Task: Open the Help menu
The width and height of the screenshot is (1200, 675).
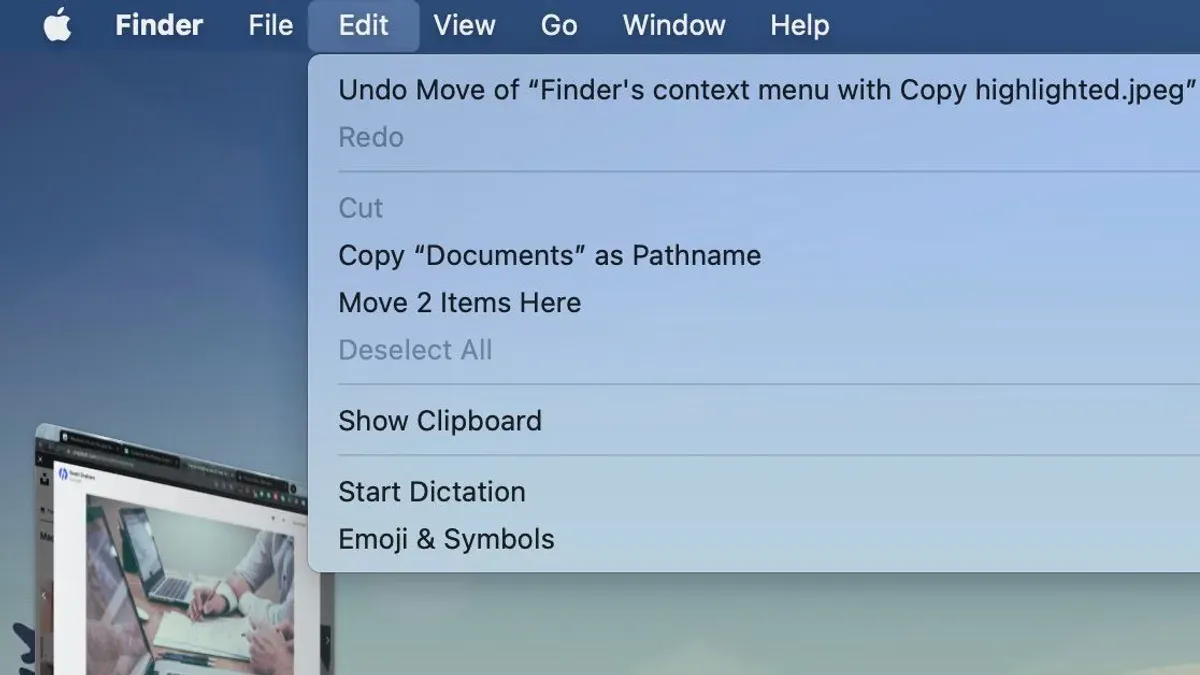Action: [799, 25]
